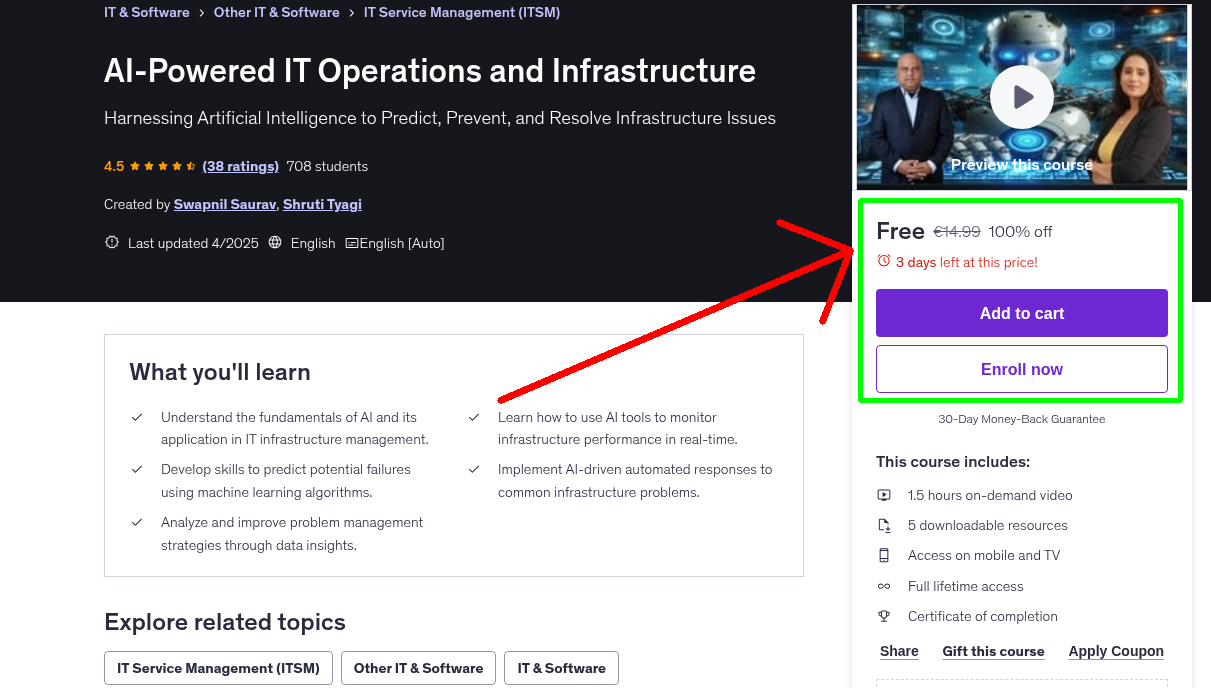View the 38 ratings
This screenshot has height=688, width=1211.
click(x=240, y=166)
